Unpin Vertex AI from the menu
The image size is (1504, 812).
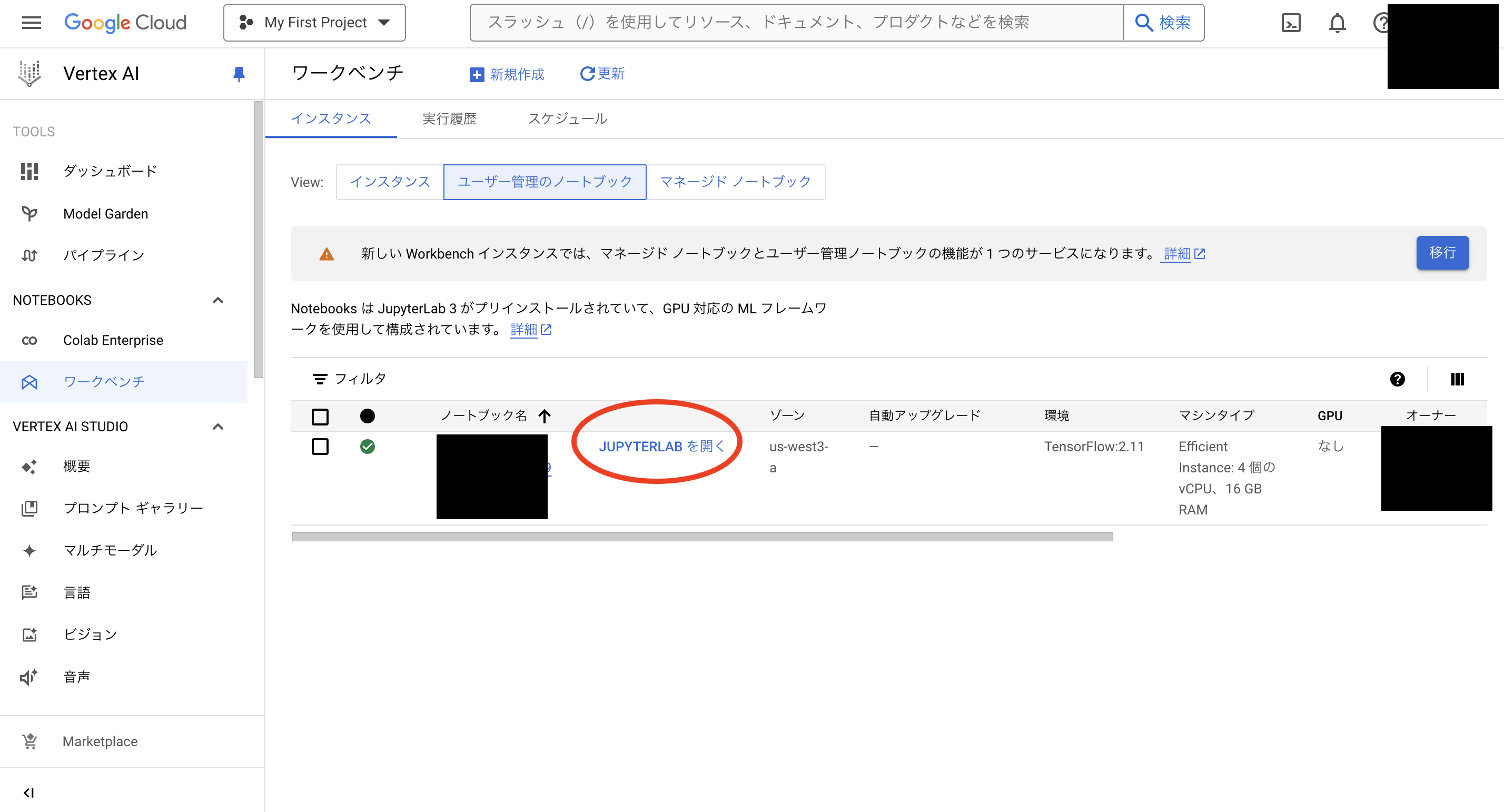pos(240,74)
